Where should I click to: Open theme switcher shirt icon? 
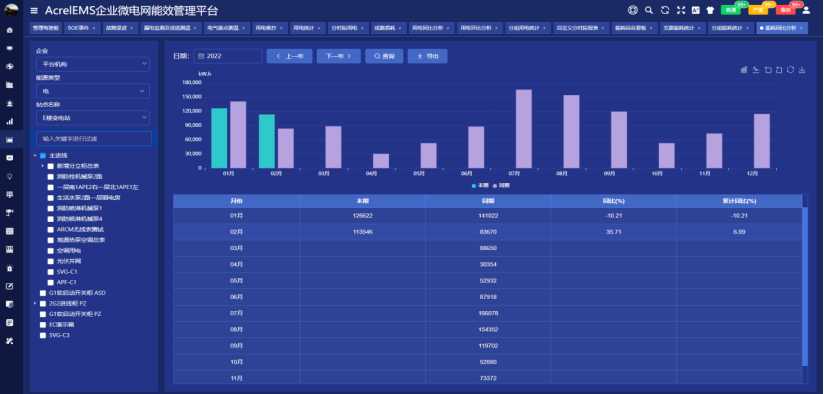pos(710,10)
